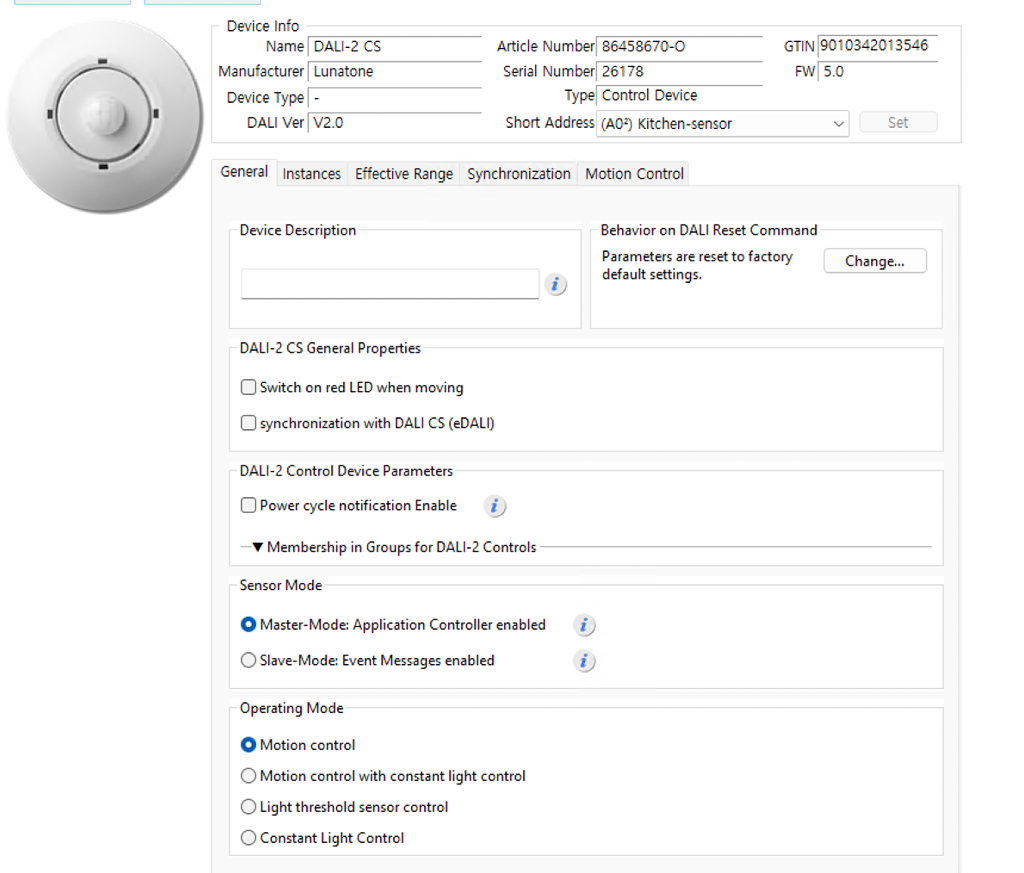Screen dimensions: 1024x873
Task: Go to the Motion Control tab
Action: (x=634, y=174)
